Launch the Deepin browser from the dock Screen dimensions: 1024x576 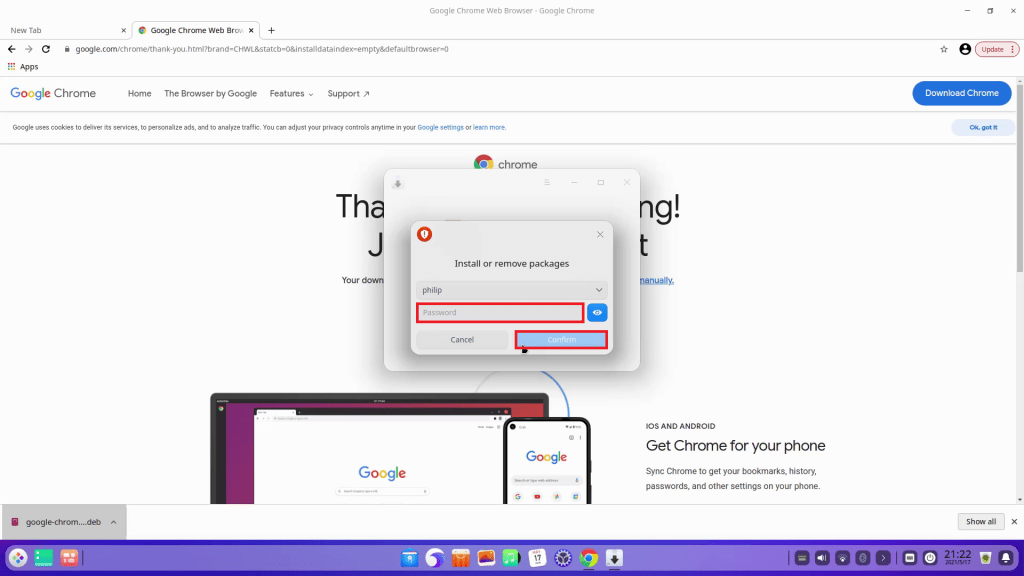tap(435, 558)
